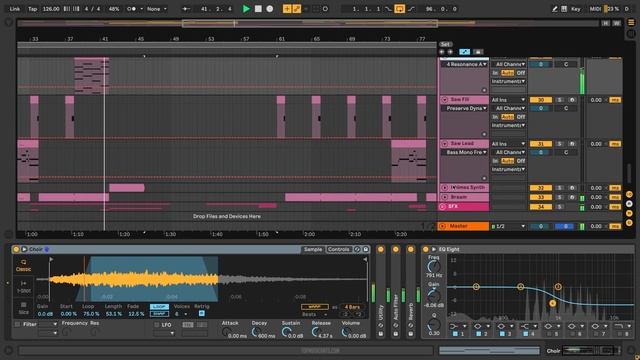
Task: Save Choir preset with disk icon
Action: 366,249
